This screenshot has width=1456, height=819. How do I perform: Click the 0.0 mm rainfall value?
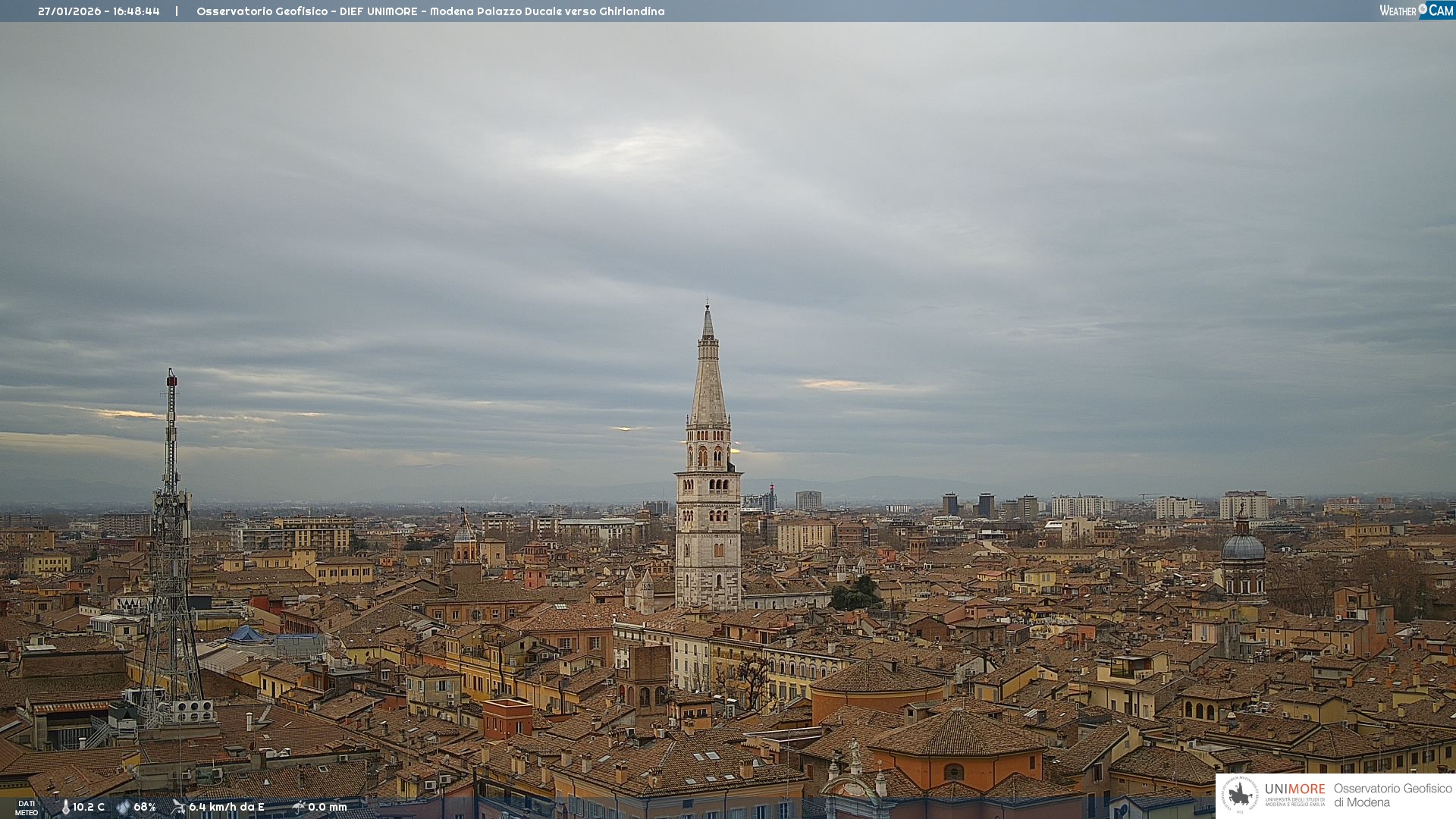tap(328, 808)
